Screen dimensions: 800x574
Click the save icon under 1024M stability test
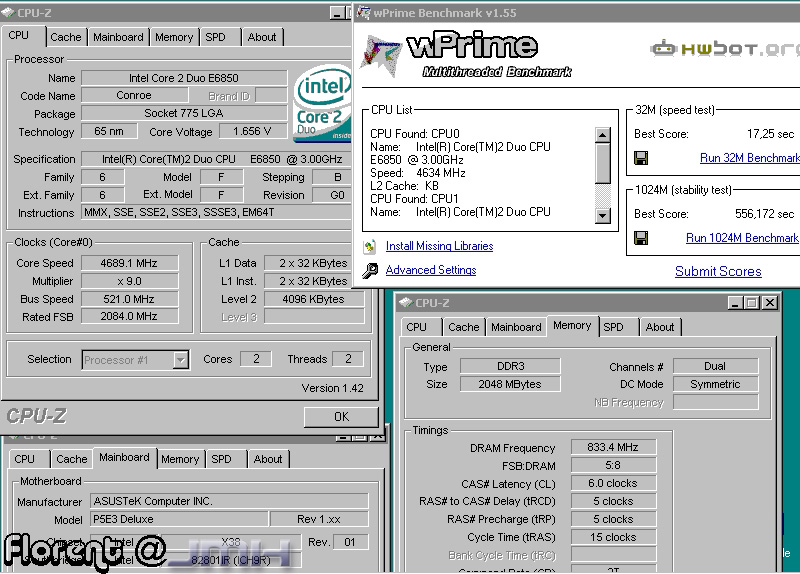(641, 238)
